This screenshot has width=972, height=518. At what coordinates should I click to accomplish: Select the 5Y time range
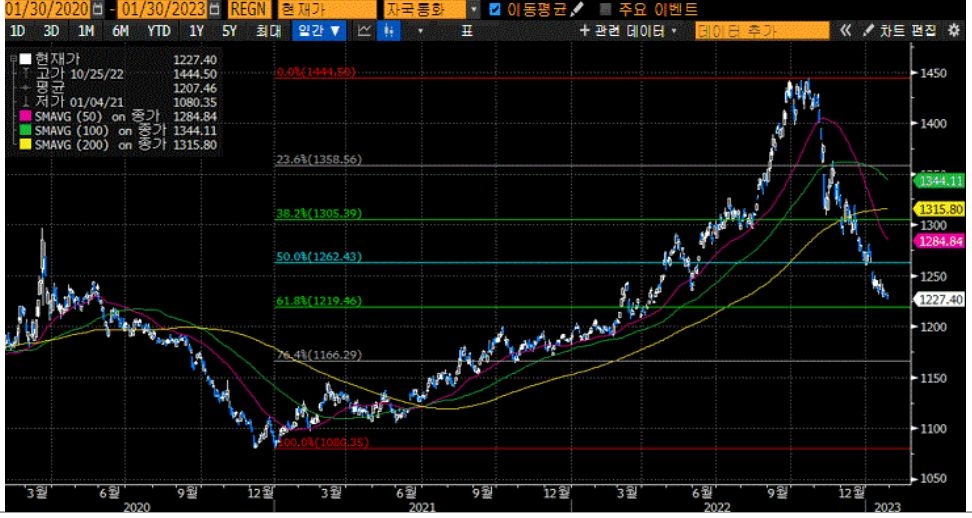pyautogui.click(x=229, y=31)
